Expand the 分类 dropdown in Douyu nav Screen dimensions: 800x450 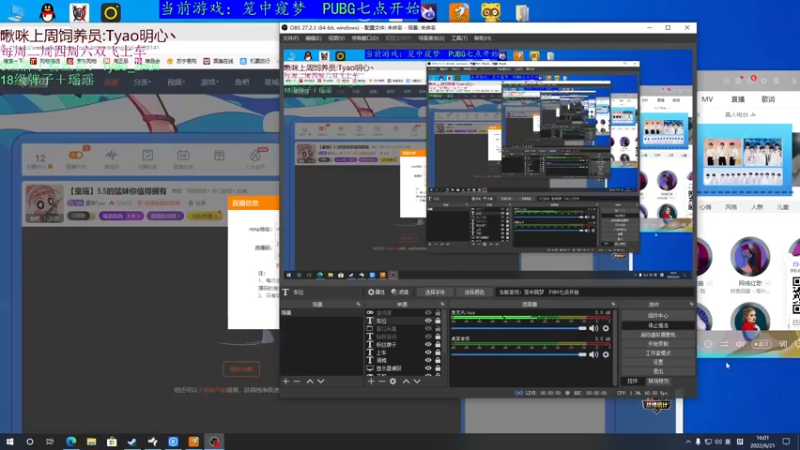click(x=142, y=82)
